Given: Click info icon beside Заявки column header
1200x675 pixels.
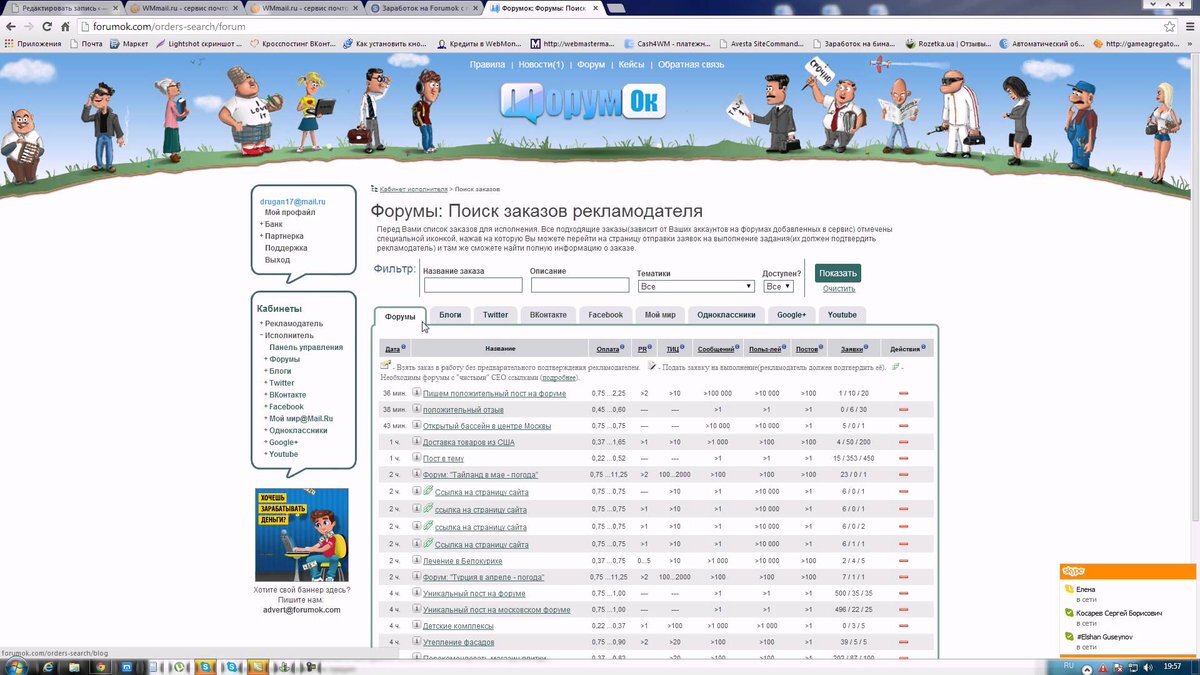Looking at the screenshot, I should (867, 347).
